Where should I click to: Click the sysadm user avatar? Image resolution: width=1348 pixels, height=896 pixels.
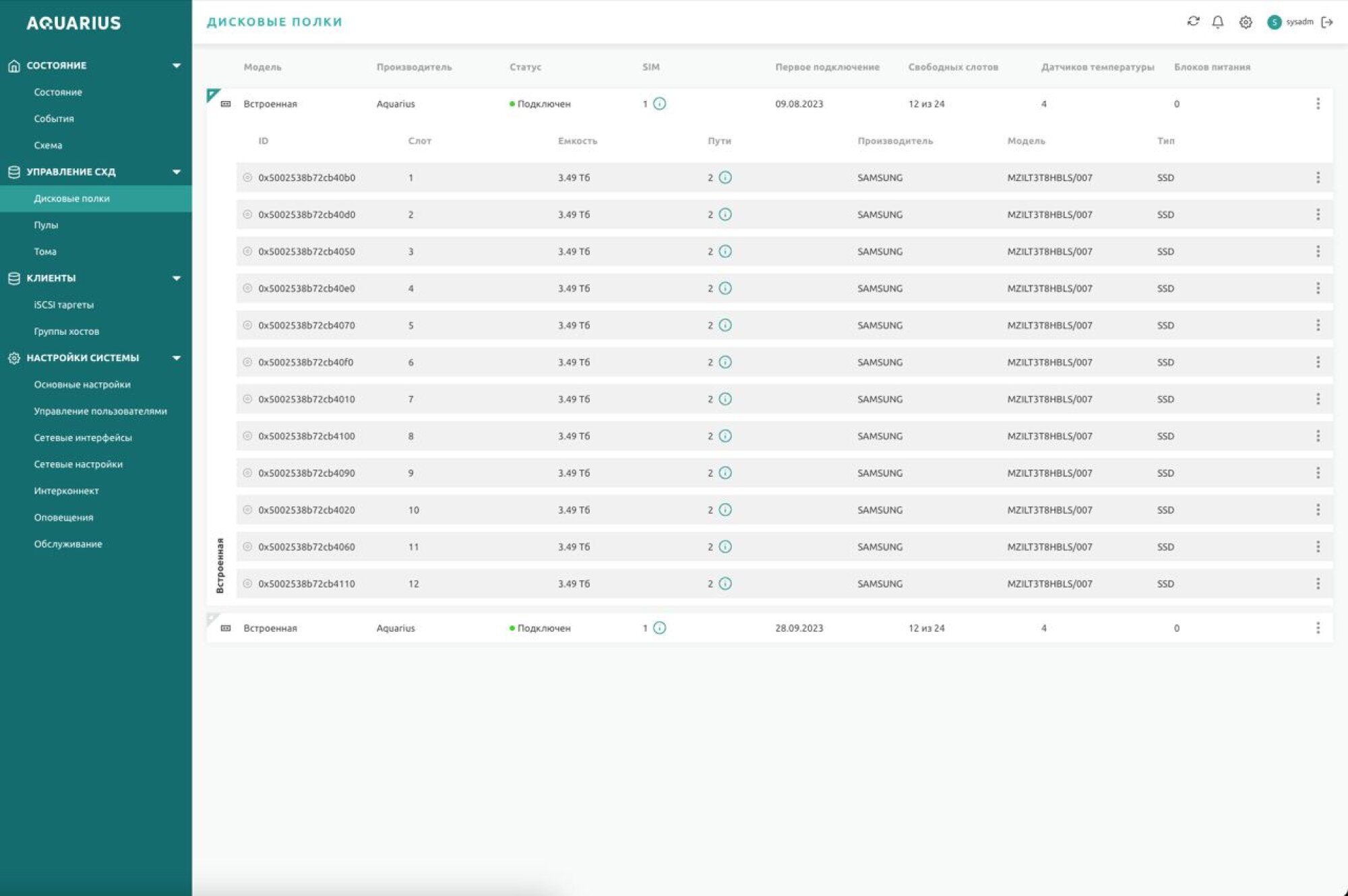point(1274,22)
